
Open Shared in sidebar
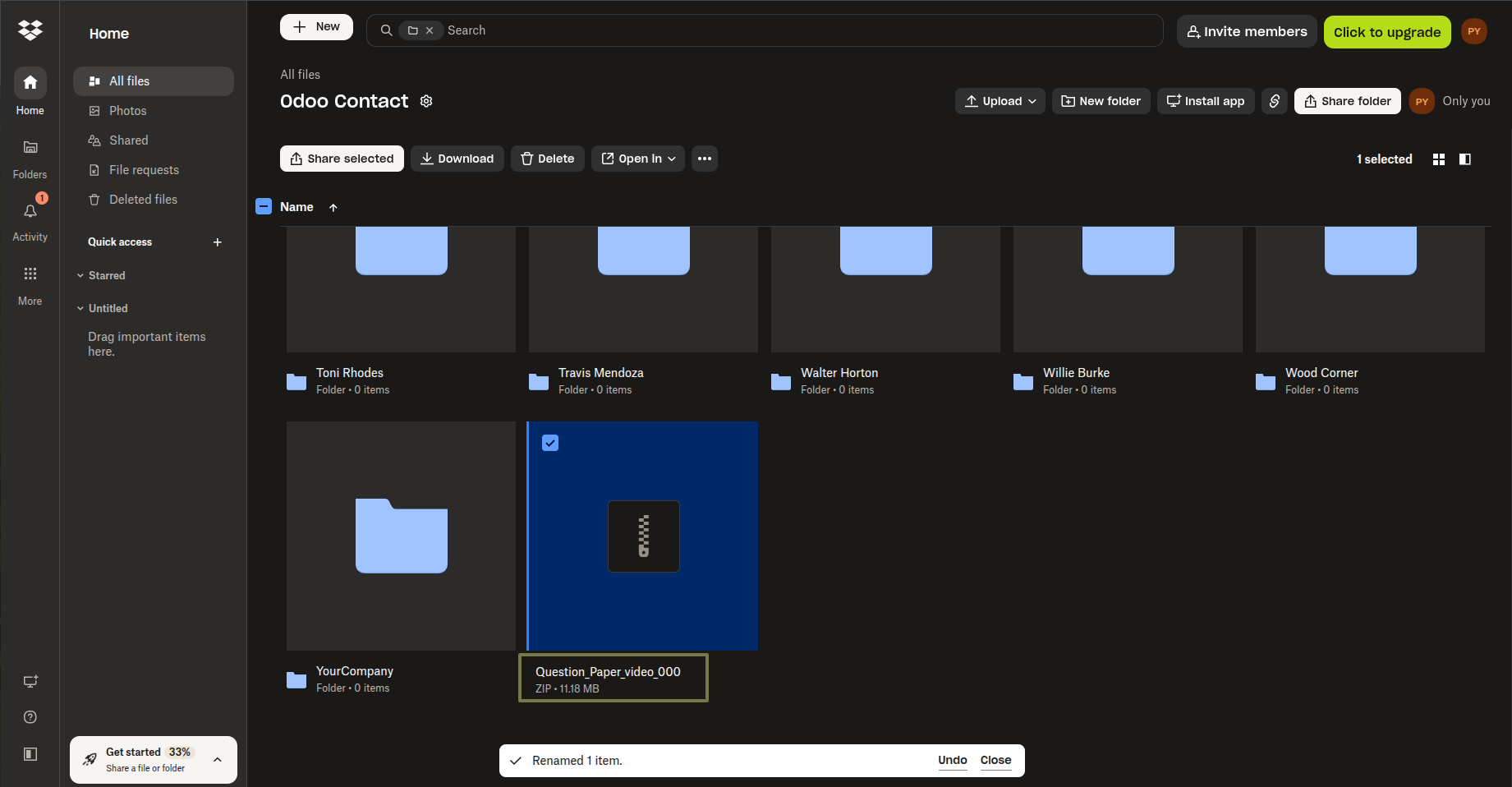[154, 140]
